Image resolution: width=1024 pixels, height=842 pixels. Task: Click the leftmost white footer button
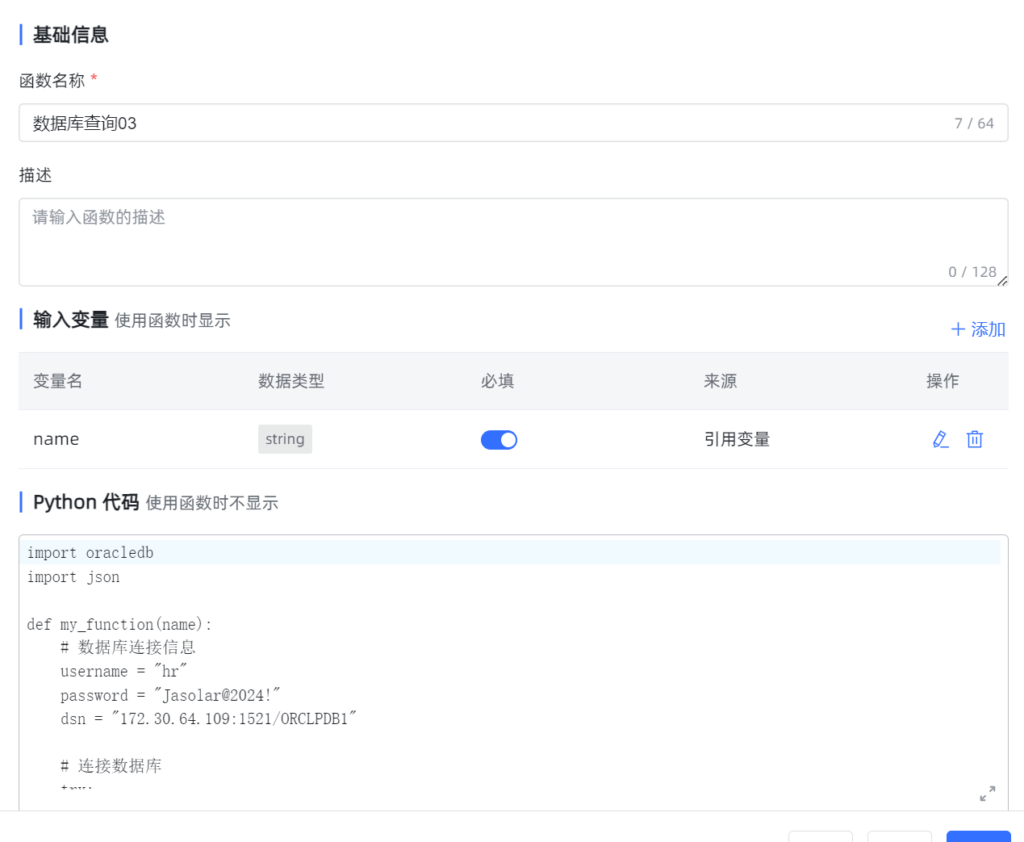pyautogui.click(x=820, y=836)
